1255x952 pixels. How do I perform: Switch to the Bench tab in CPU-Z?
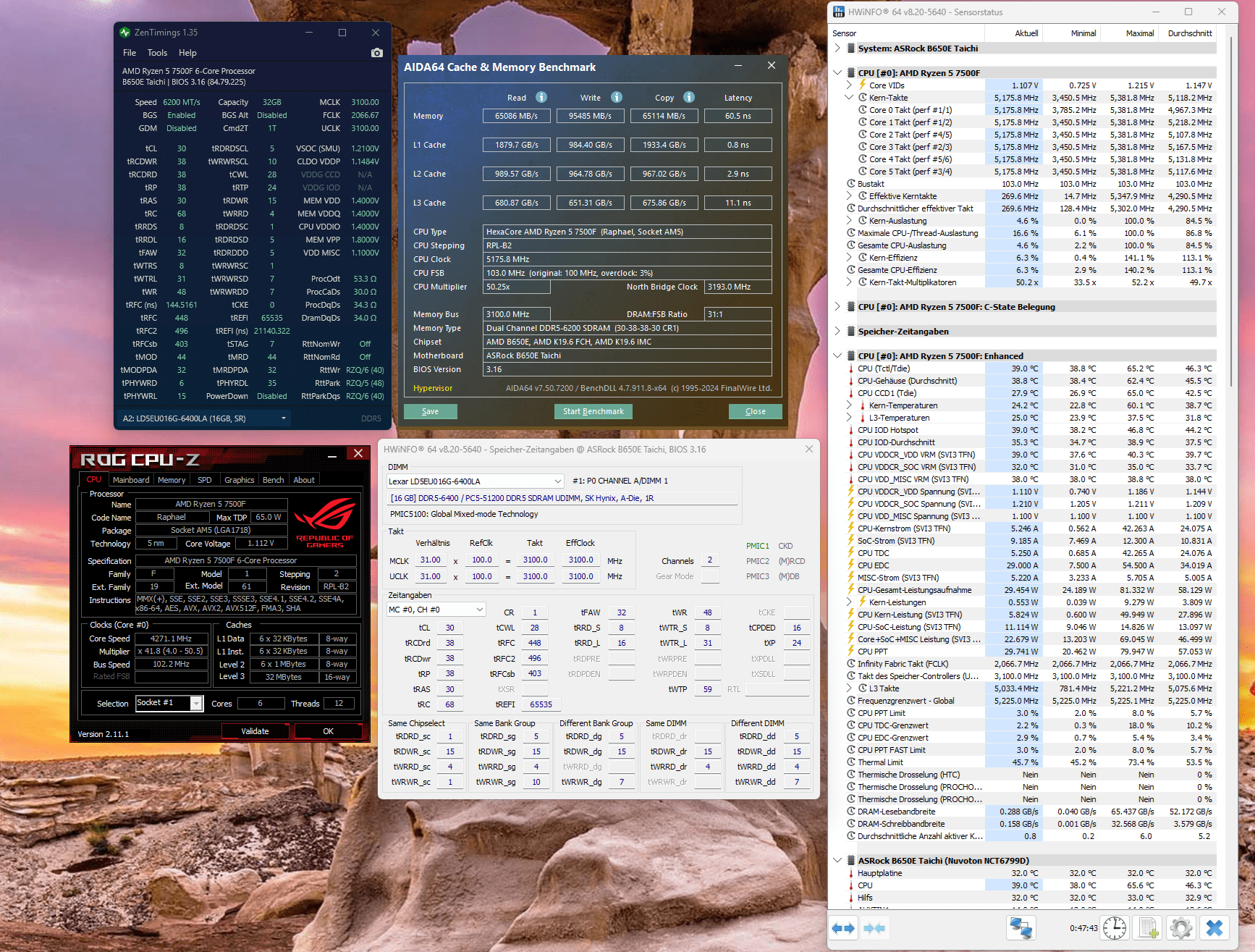(273, 480)
